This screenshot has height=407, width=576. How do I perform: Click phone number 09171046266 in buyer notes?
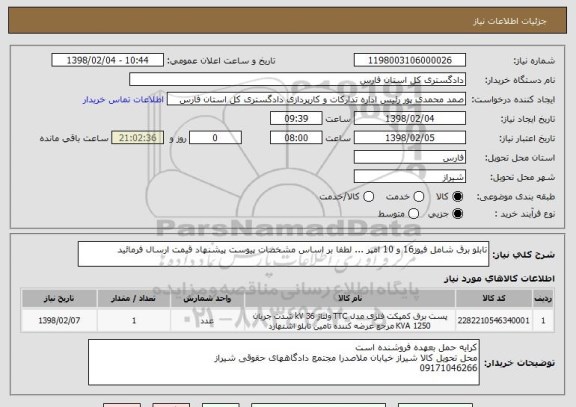448,368
